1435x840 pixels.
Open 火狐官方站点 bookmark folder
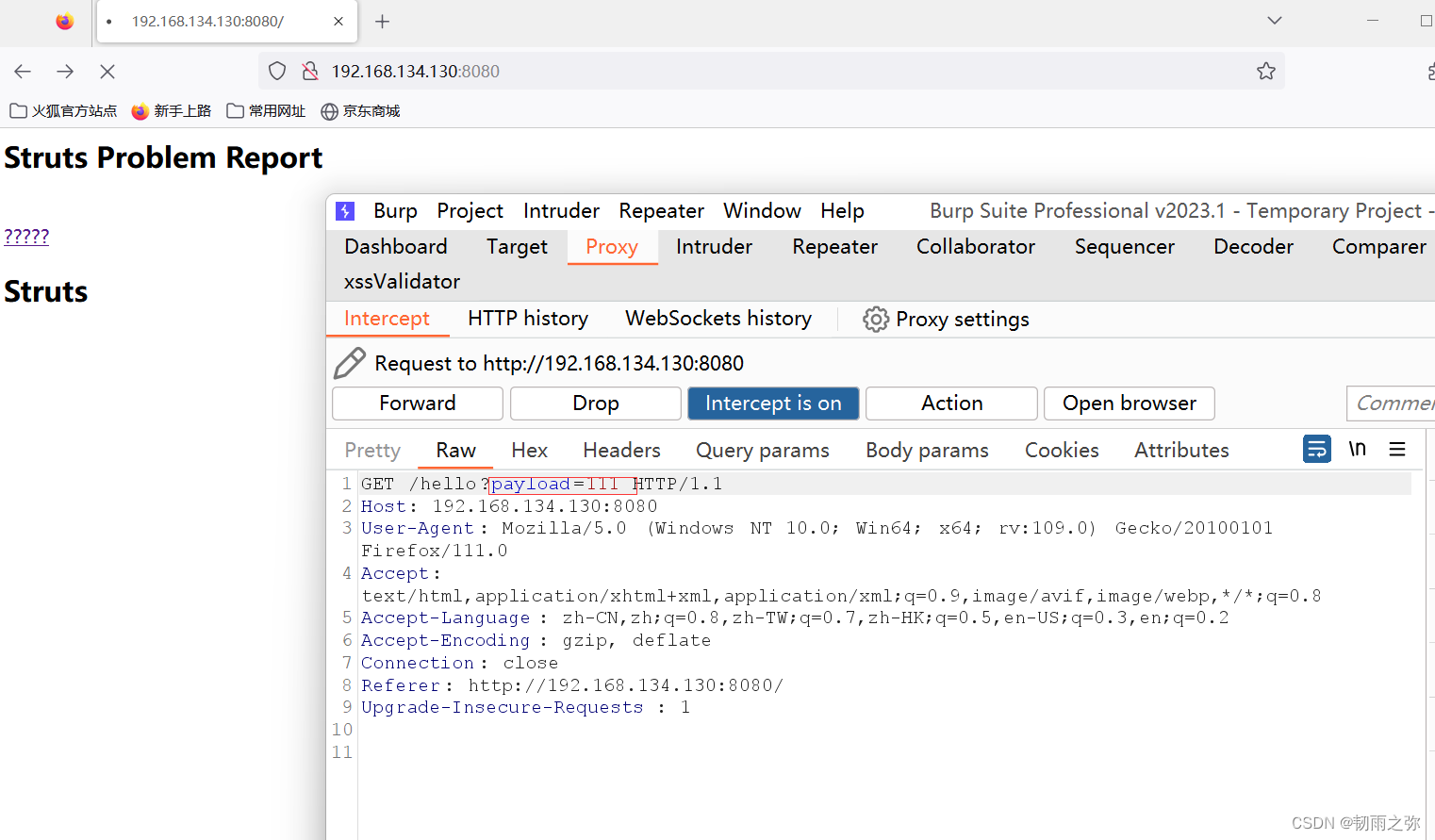point(63,111)
